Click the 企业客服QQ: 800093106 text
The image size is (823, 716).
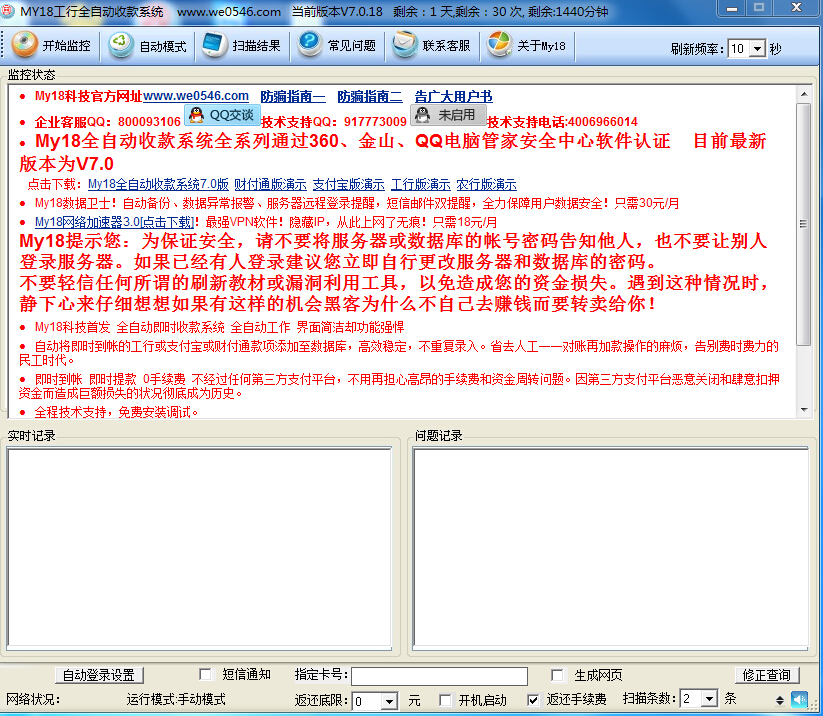point(108,122)
